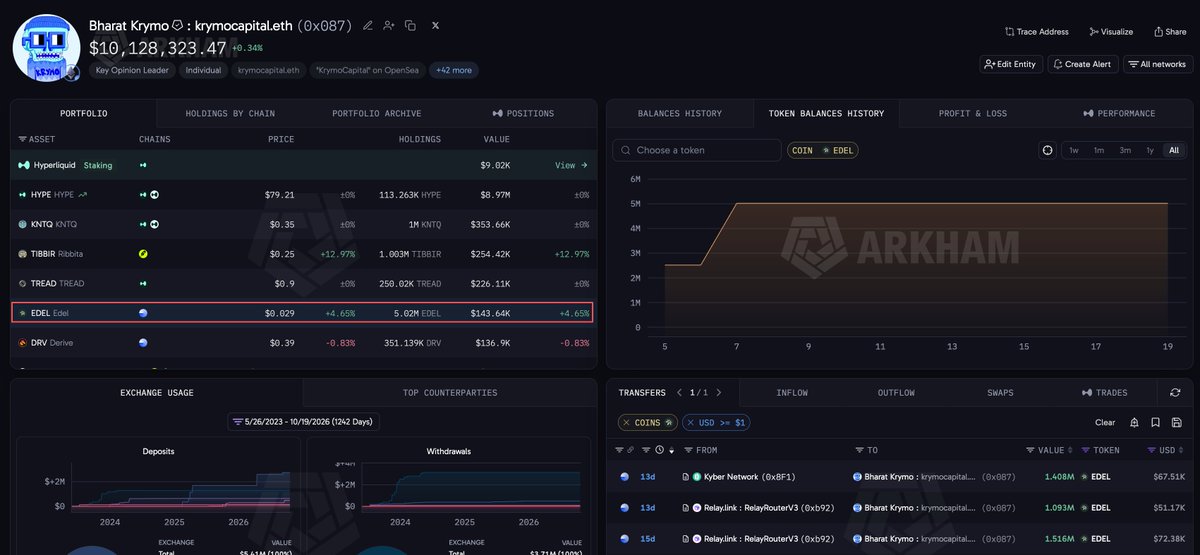1200x555 pixels.
Task: Click the bookmark icon in transfers filters
Action: 1155,422
